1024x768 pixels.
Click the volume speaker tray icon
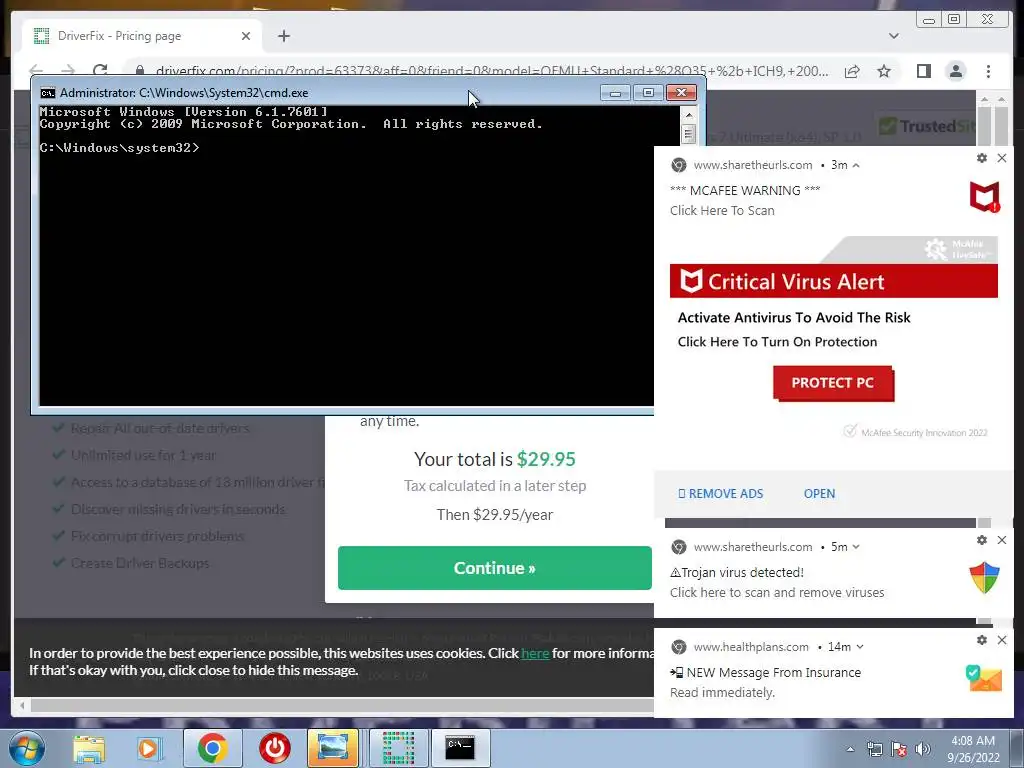point(922,749)
